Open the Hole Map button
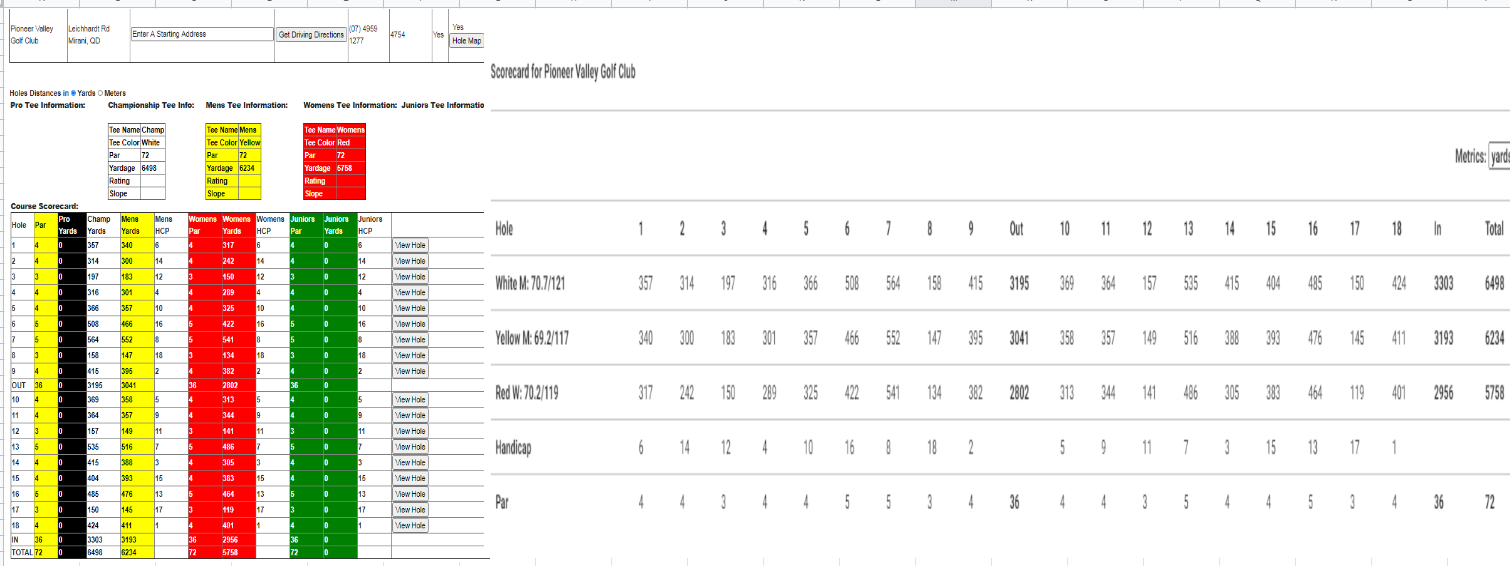This screenshot has width=1510, height=566. click(467, 41)
